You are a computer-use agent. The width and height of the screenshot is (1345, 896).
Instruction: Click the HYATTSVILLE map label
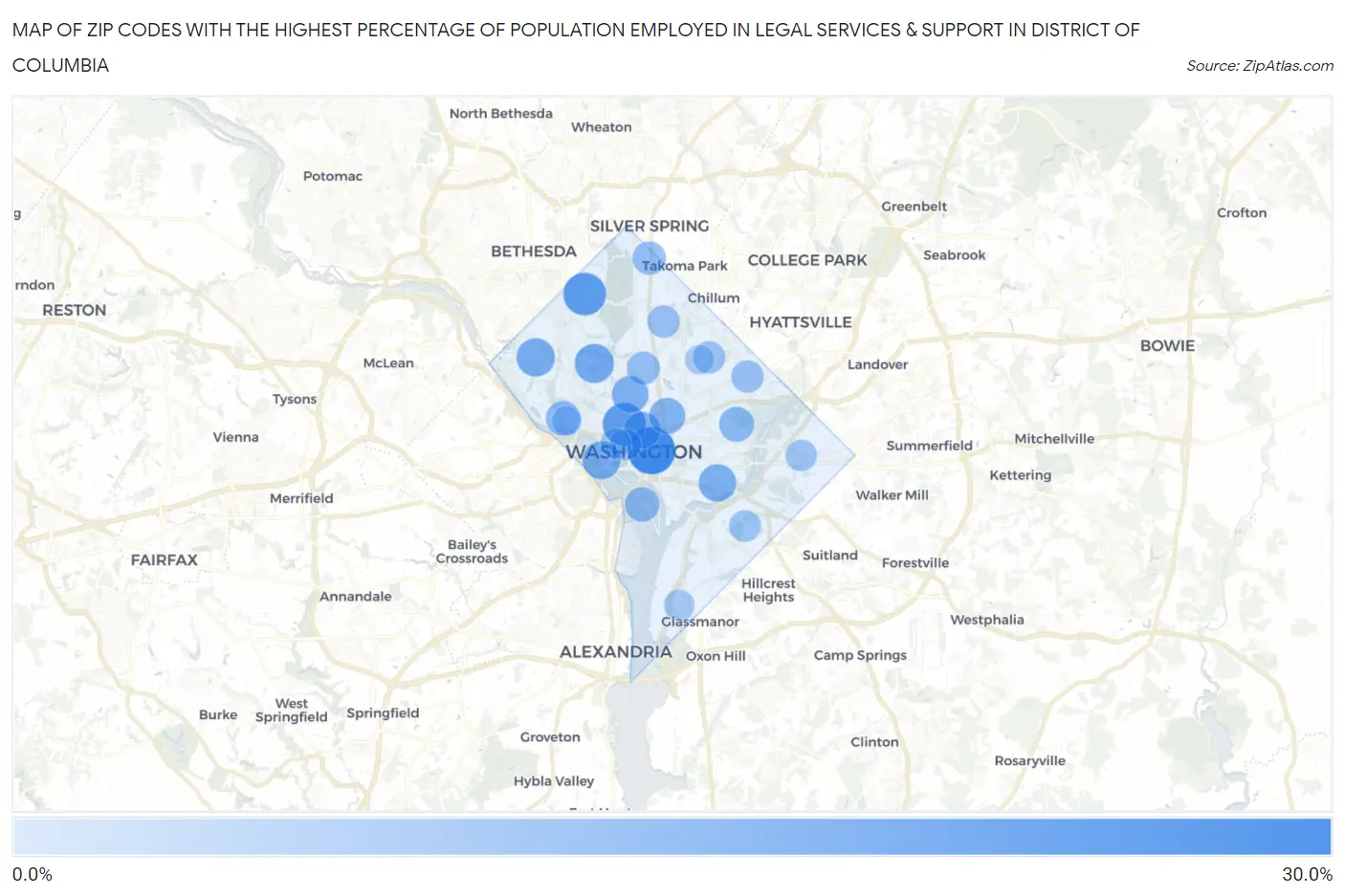click(x=801, y=322)
